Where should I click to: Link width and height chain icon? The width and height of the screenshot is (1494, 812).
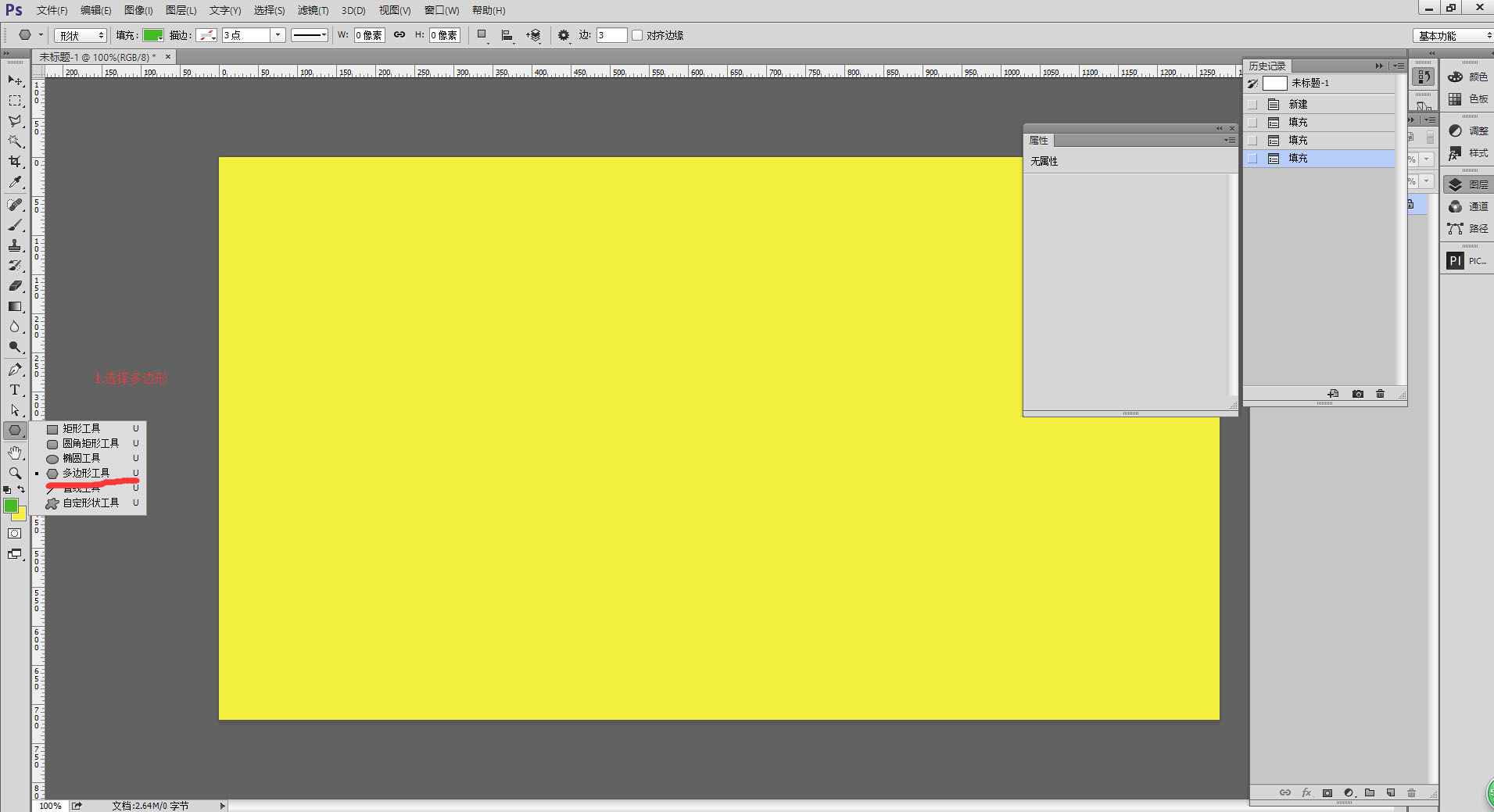pos(399,34)
